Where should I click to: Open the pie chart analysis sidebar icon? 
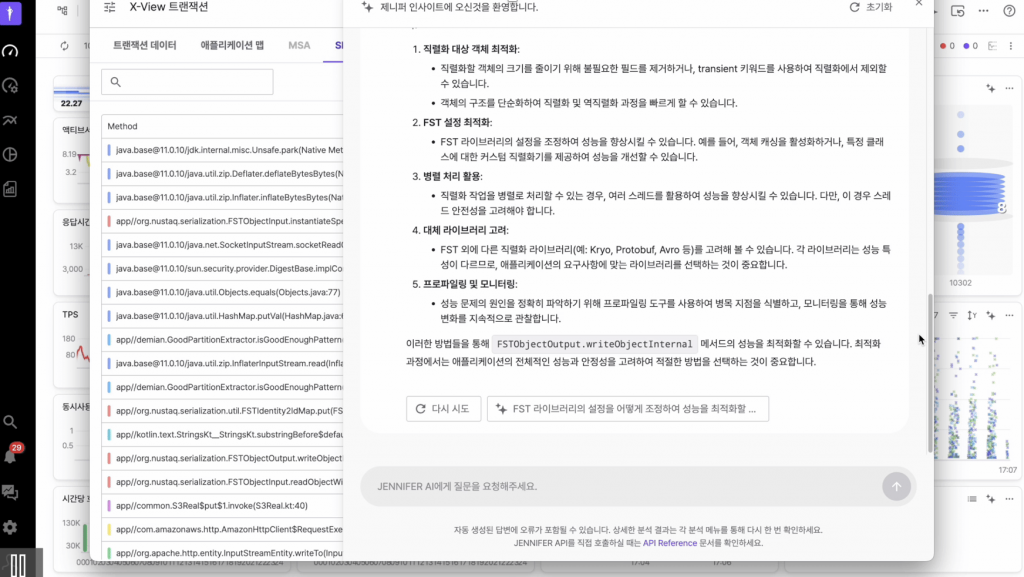pos(10,154)
